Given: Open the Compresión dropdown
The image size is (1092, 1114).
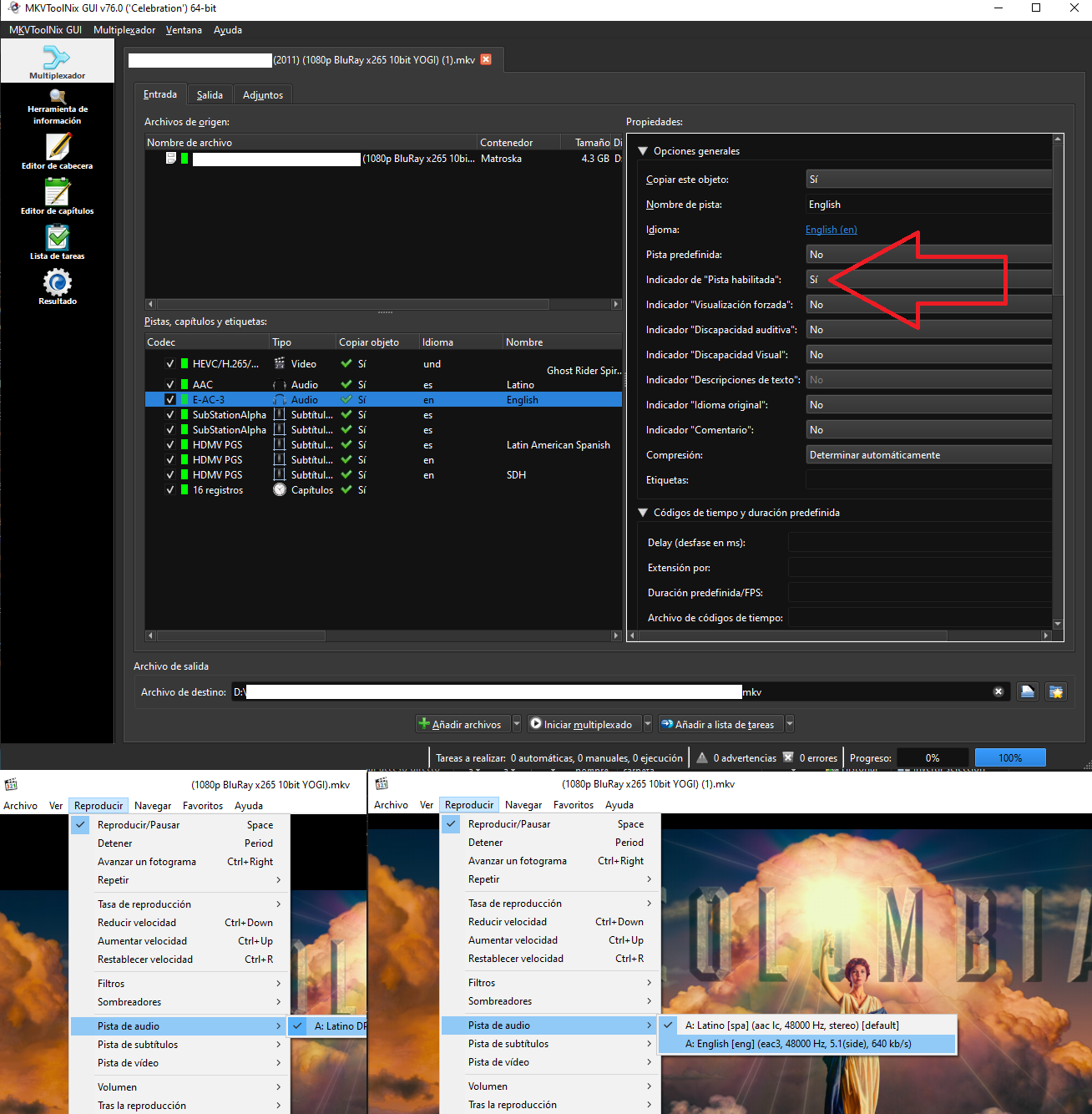Looking at the screenshot, I should 928,455.
